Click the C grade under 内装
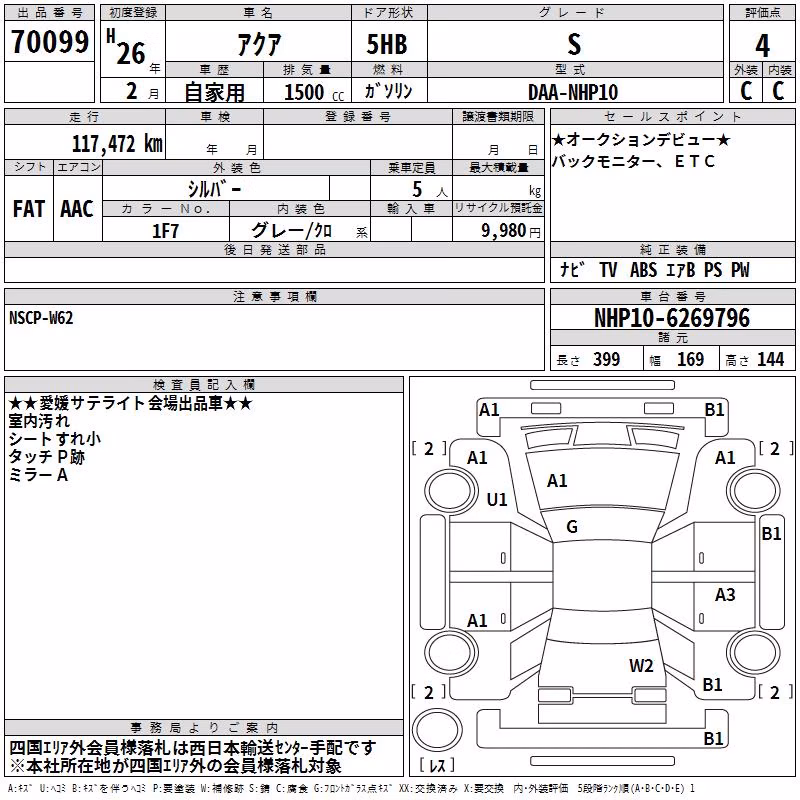Screen dimensions: 800x800 [x=778, y=91]
